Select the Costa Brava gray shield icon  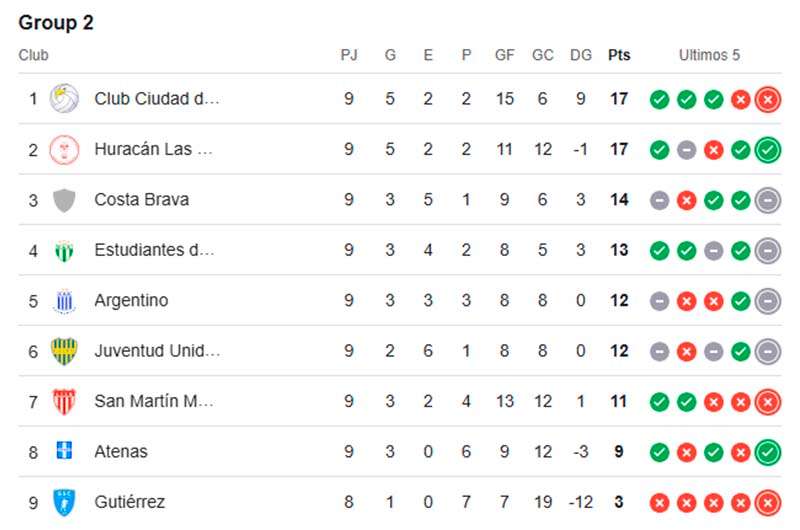tap(64, 200)
